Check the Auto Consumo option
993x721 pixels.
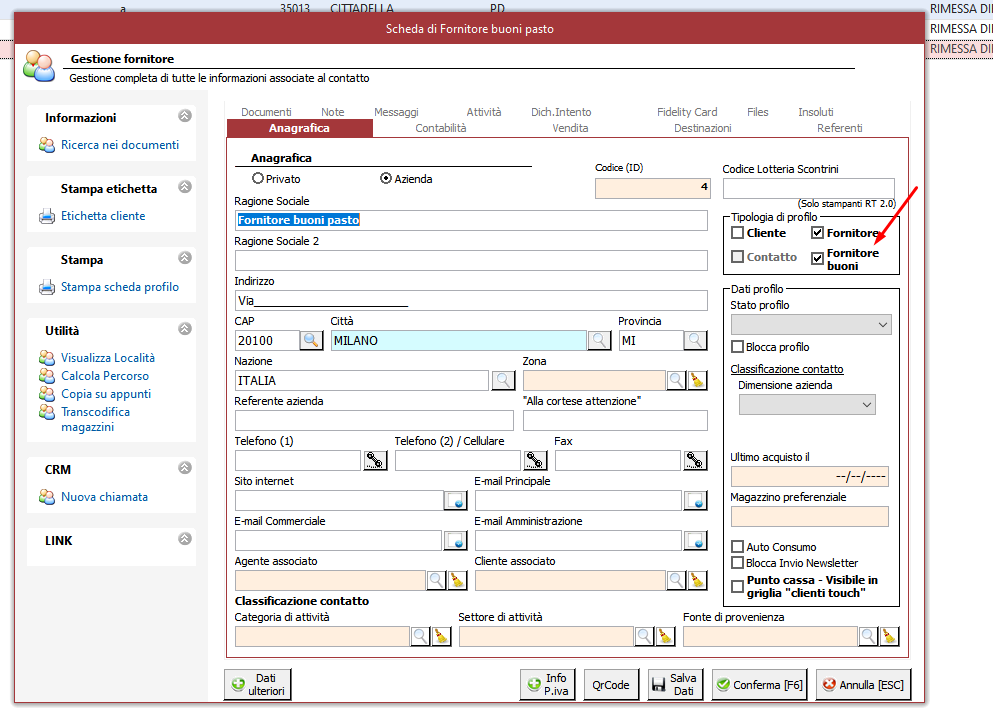(738, 547)
